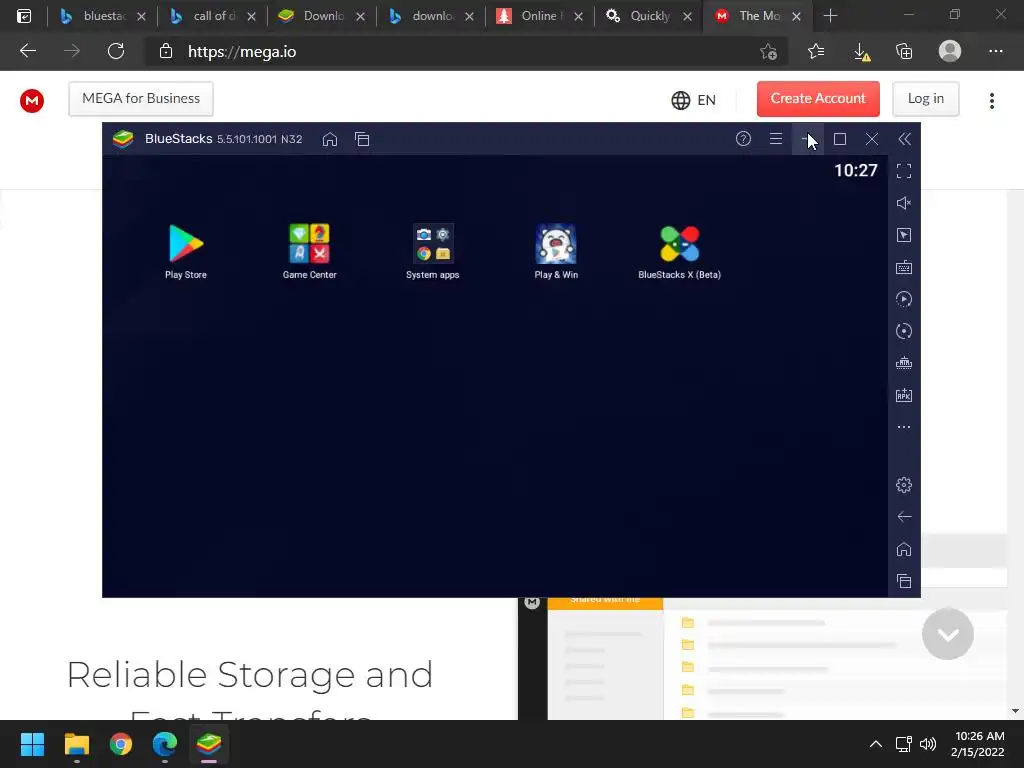
Task: Open the taskbar clock showing 10:26 AM
Action: pos(978,744)
